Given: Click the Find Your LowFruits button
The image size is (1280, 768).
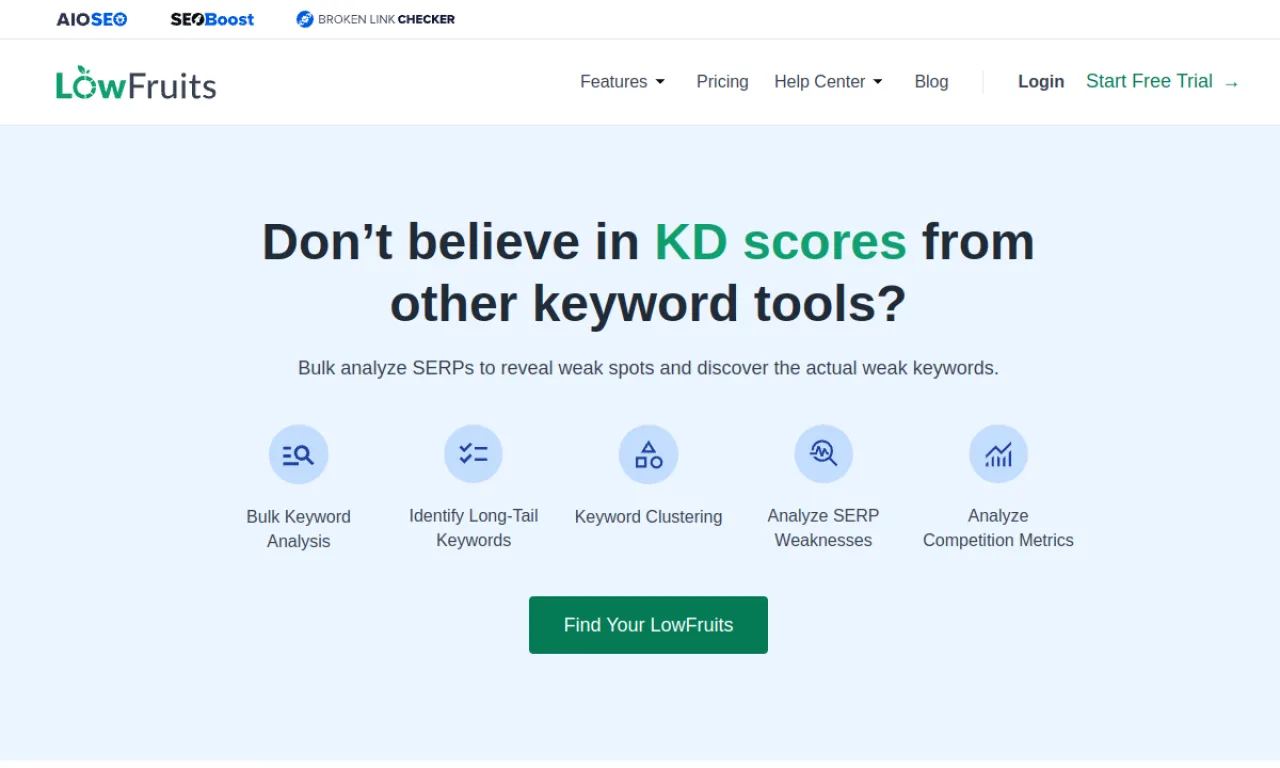Looking at the screenshot, I should click(648, 625).
